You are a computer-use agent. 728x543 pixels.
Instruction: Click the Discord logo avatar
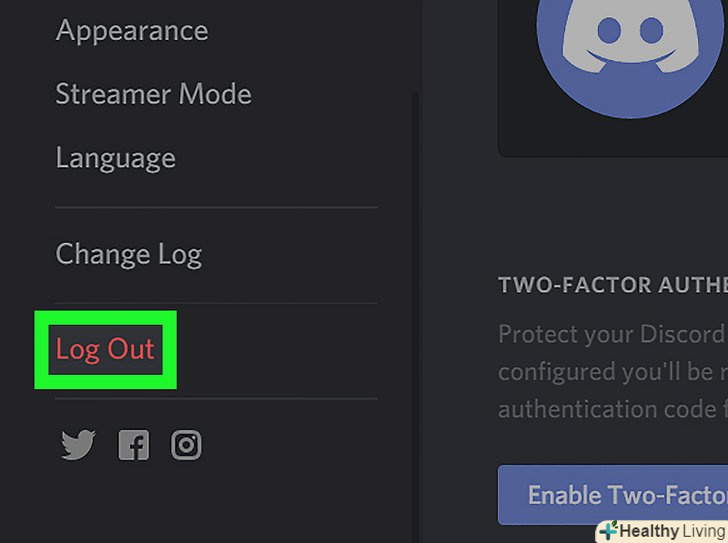pyautogui.click(x=629, y=40)
